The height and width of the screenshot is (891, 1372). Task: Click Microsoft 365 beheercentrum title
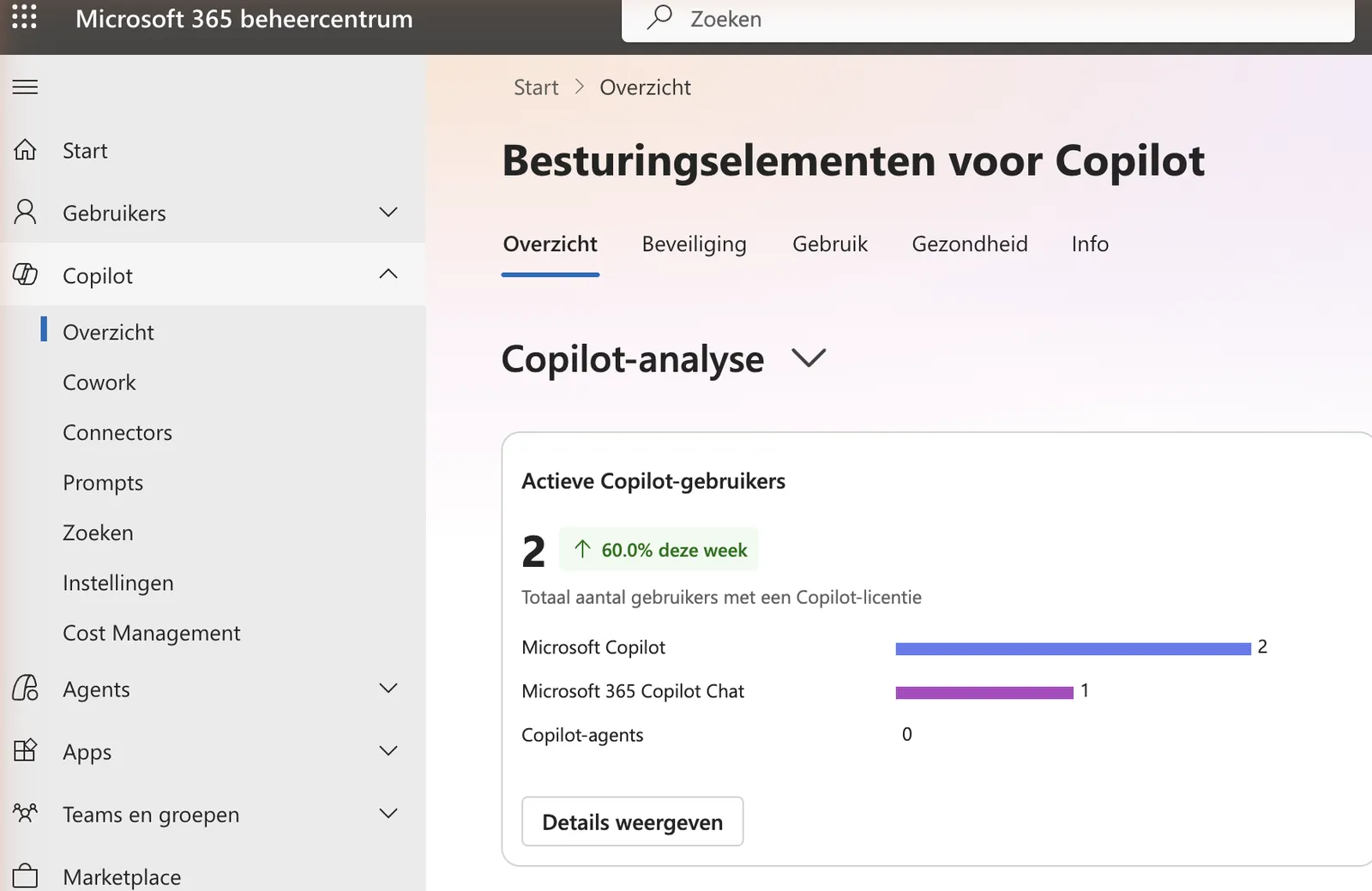tap(244, 19)
